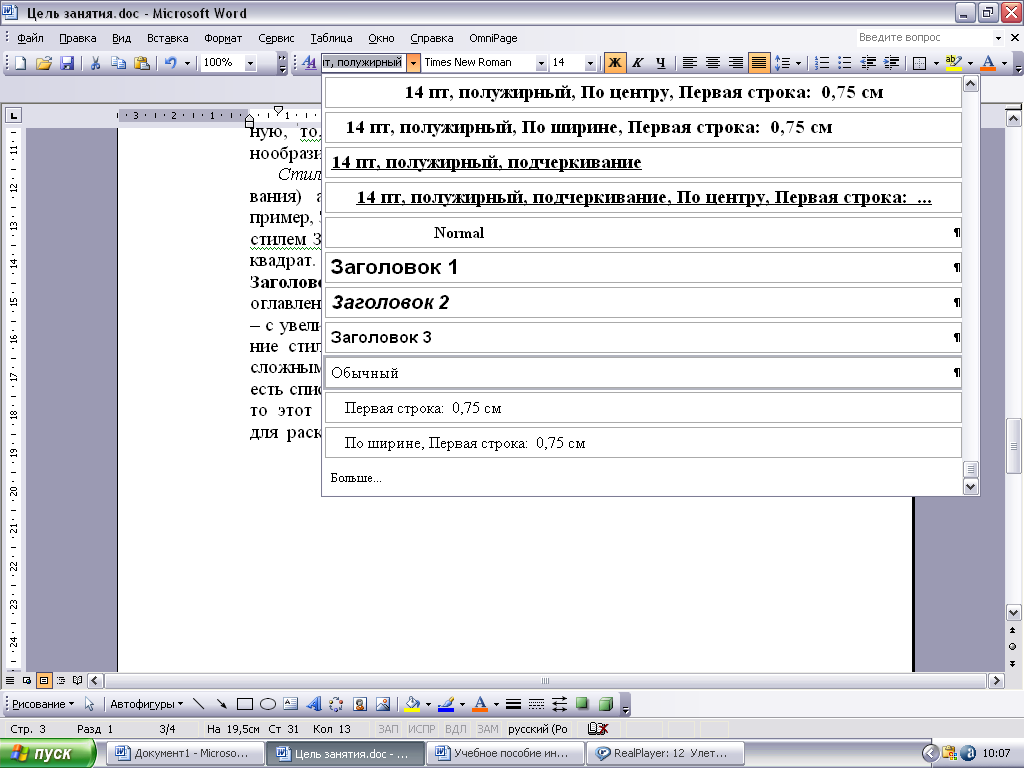Toggle ИСПР track changes indicator
The width and height of the screenshot is (1024, 768).
421,729
